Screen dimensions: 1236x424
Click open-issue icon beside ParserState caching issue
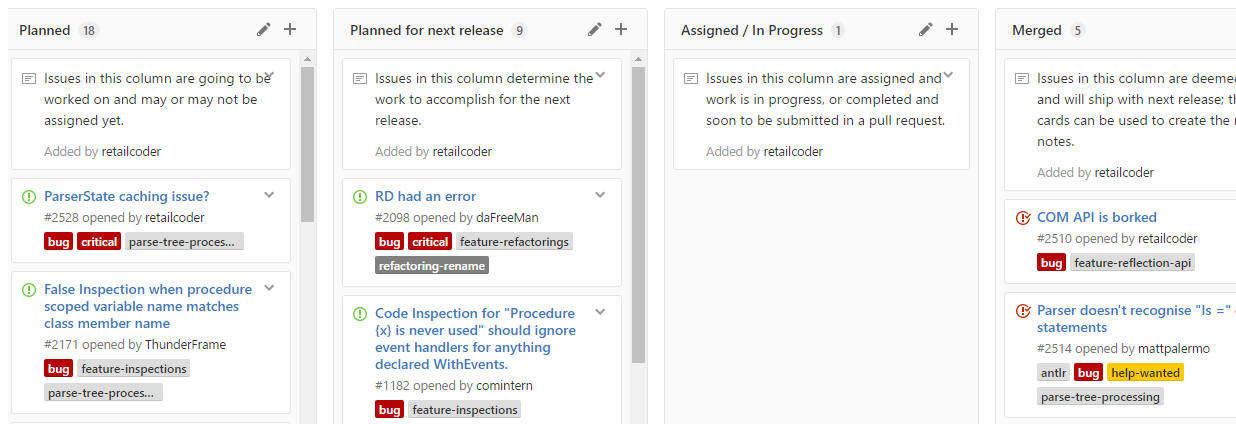29,197
